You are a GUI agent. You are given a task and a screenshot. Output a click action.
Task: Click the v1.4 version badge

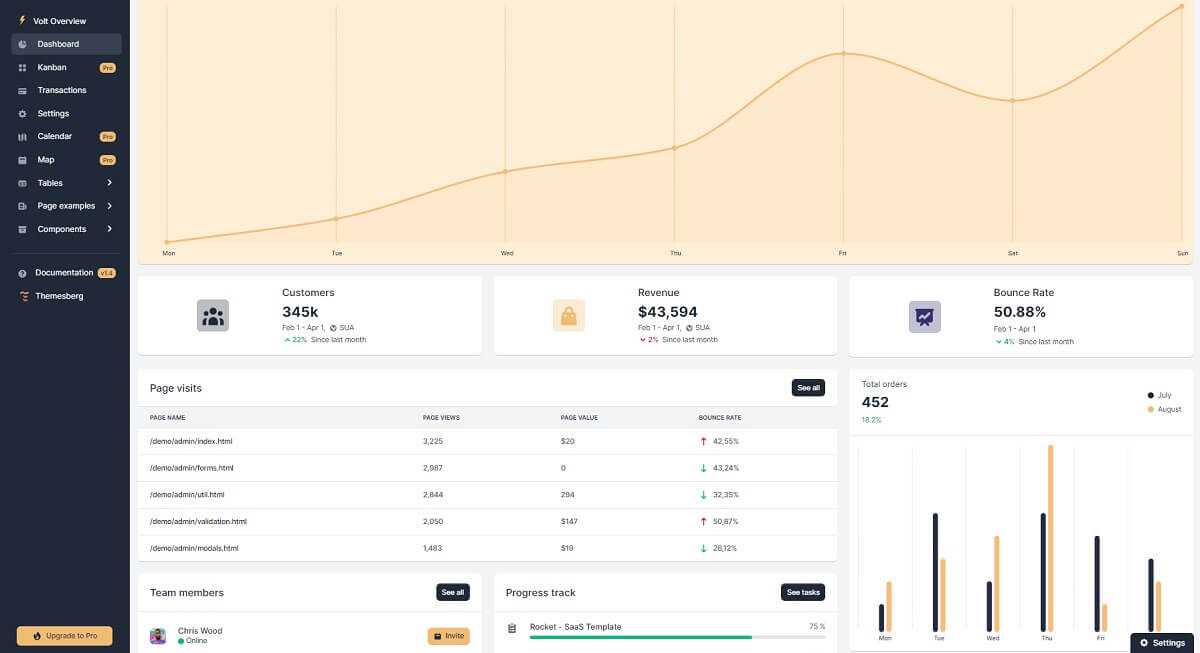pos(106,273)
